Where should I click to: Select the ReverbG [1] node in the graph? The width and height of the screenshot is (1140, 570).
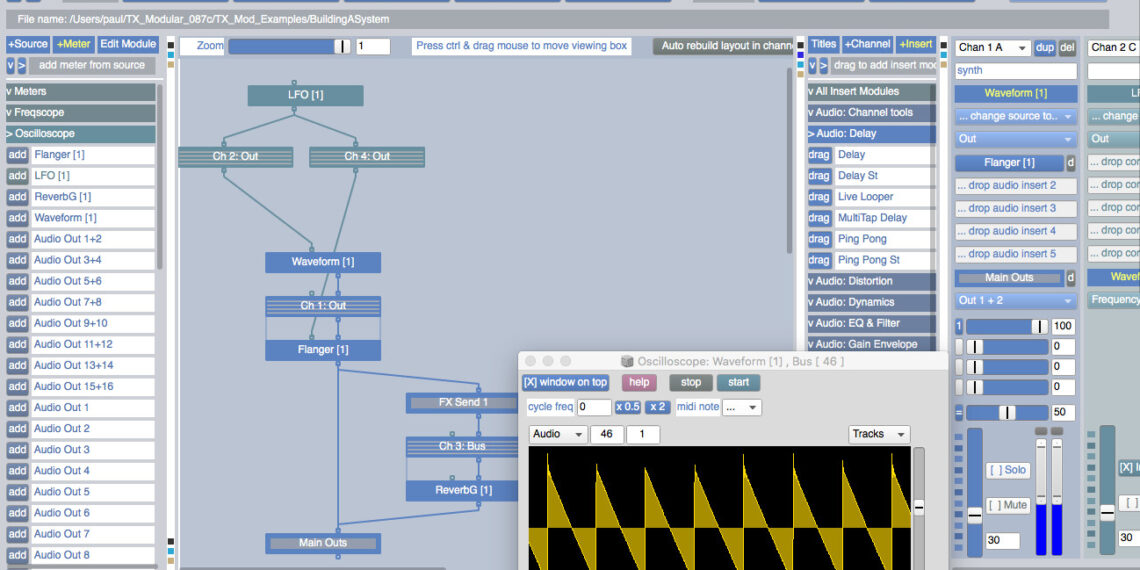point(462,490)
